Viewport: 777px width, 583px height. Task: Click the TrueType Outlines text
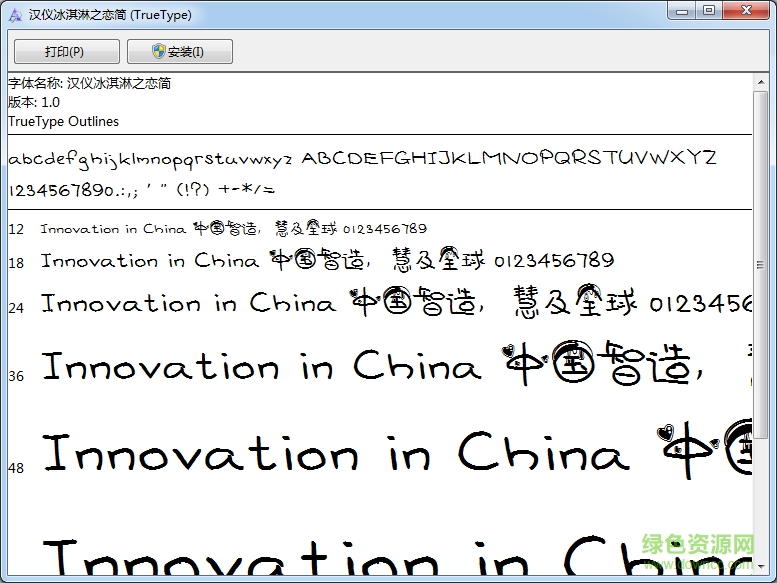tap(63, 121)
